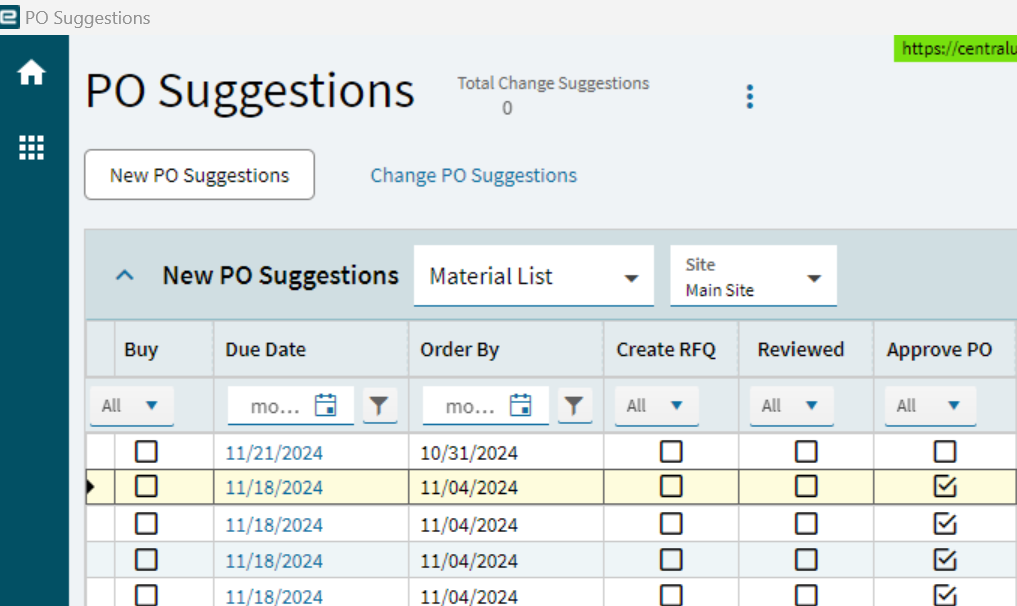Open the Material List dropdown
Viewport: 1017px width, 606px height.
click(533, 276)
